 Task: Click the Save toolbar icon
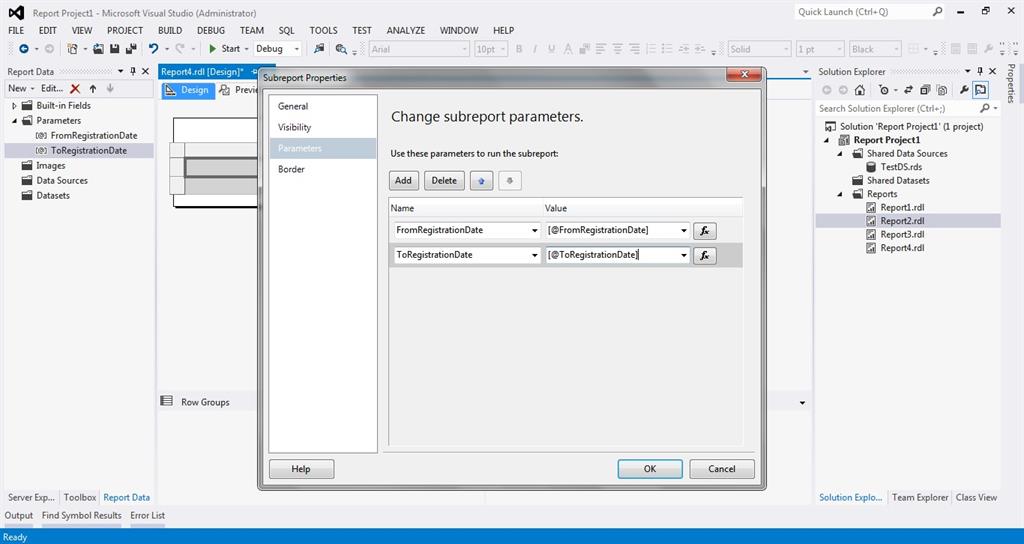coord(114,49)
